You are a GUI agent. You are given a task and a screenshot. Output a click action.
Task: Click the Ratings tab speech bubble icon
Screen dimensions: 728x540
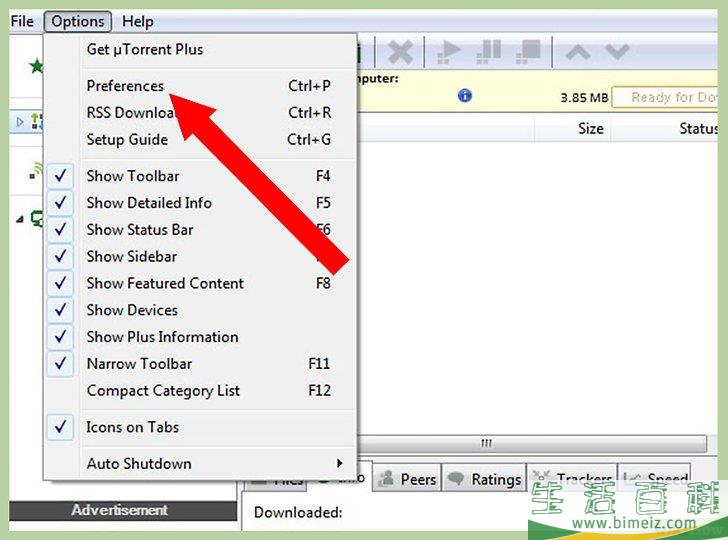(x=456, y=479)
